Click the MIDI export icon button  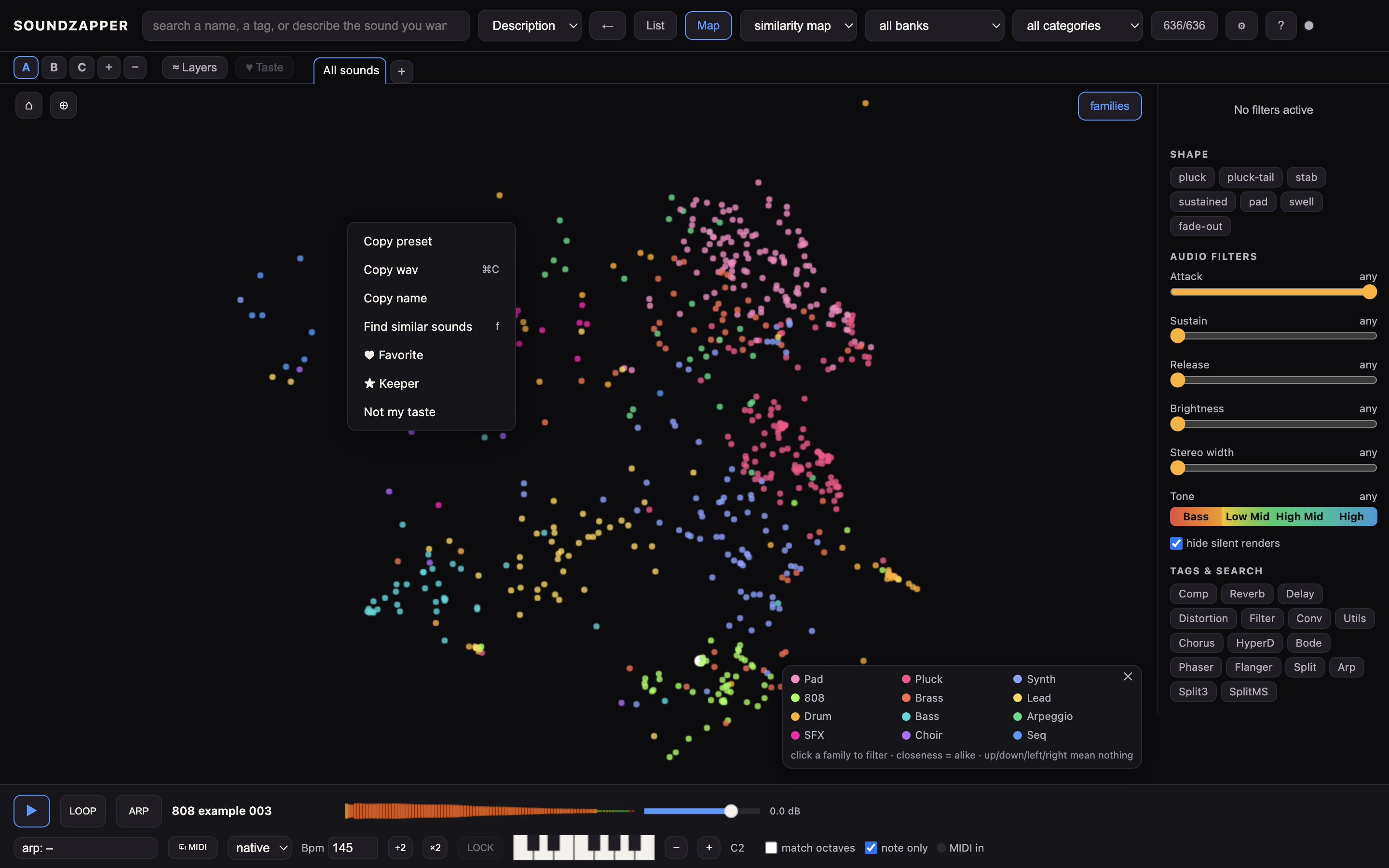[193, 847]
